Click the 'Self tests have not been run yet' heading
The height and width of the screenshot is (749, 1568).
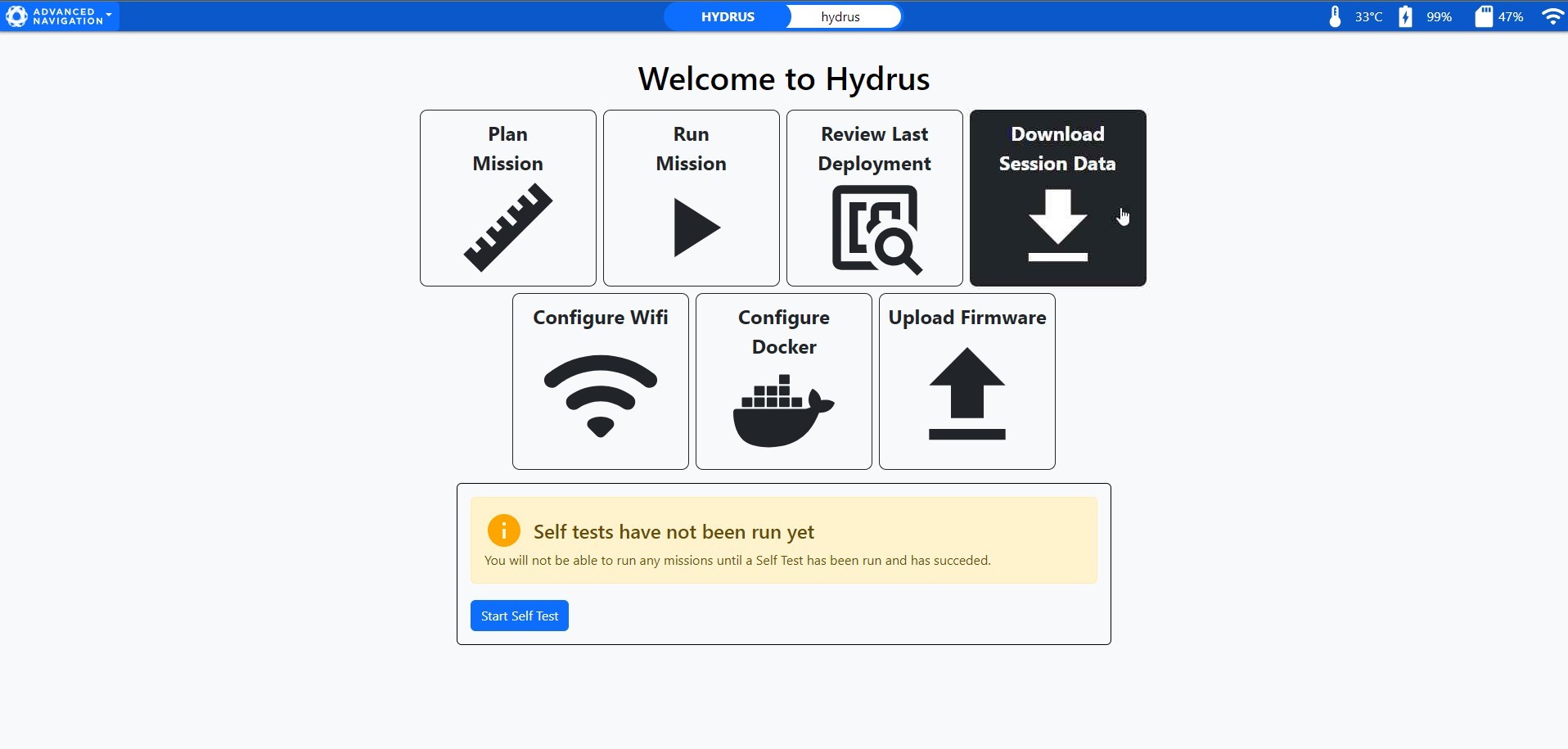pos(674,532)
